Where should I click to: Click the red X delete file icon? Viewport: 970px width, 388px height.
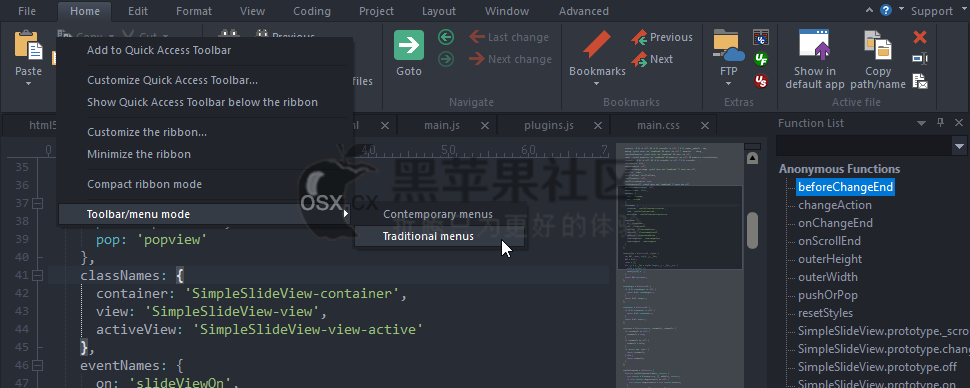coord(920,37)
